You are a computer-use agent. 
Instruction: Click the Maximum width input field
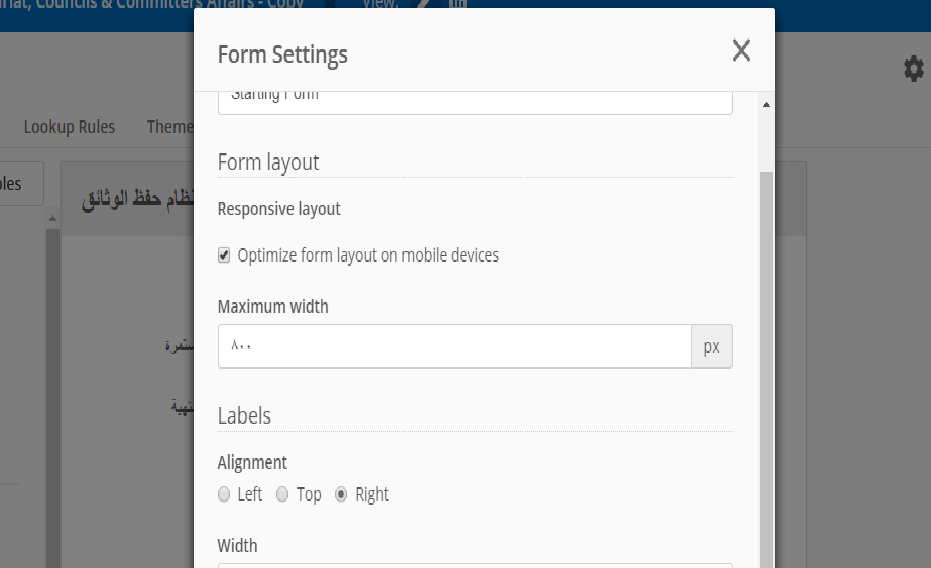pyautogui.click(x=455, y=346)
